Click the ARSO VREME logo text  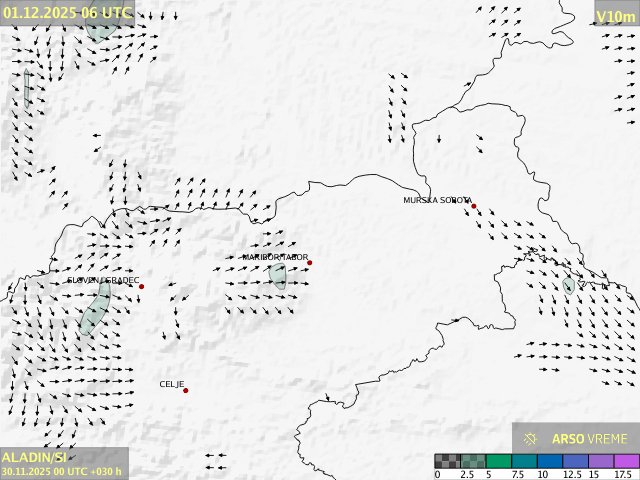pyautogui.click(x=590, y=439)
